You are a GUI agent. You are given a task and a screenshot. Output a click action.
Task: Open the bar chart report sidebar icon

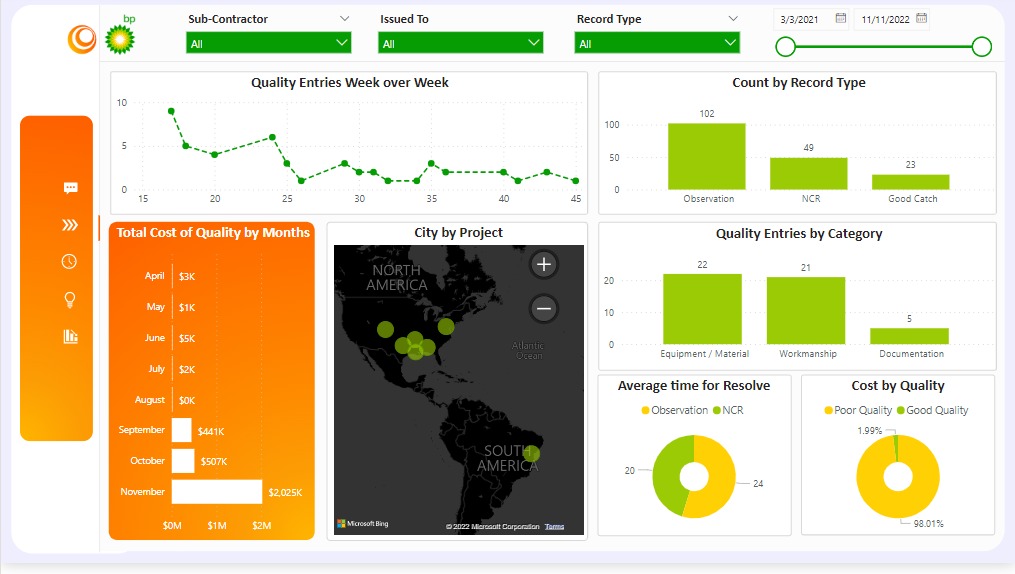pyautogui.click(x=70, y=336)
